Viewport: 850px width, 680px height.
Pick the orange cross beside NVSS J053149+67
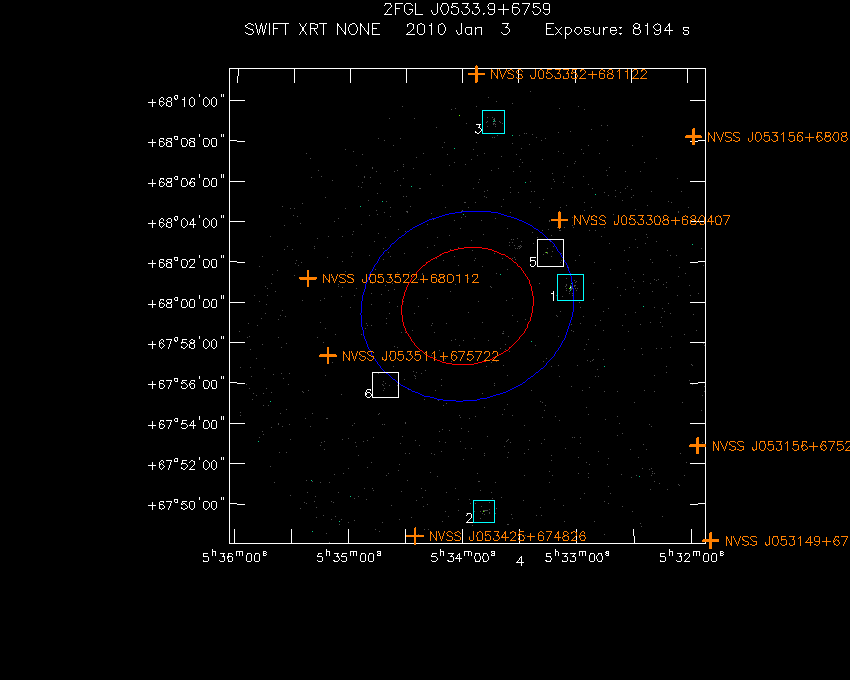[711, 541]
